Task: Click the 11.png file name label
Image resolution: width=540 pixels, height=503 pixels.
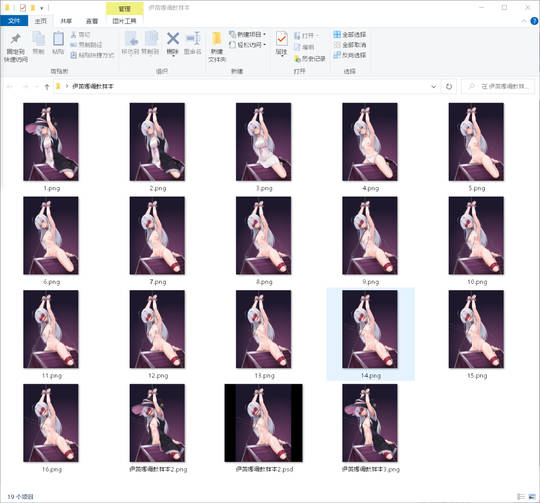Action: point(52,376)
